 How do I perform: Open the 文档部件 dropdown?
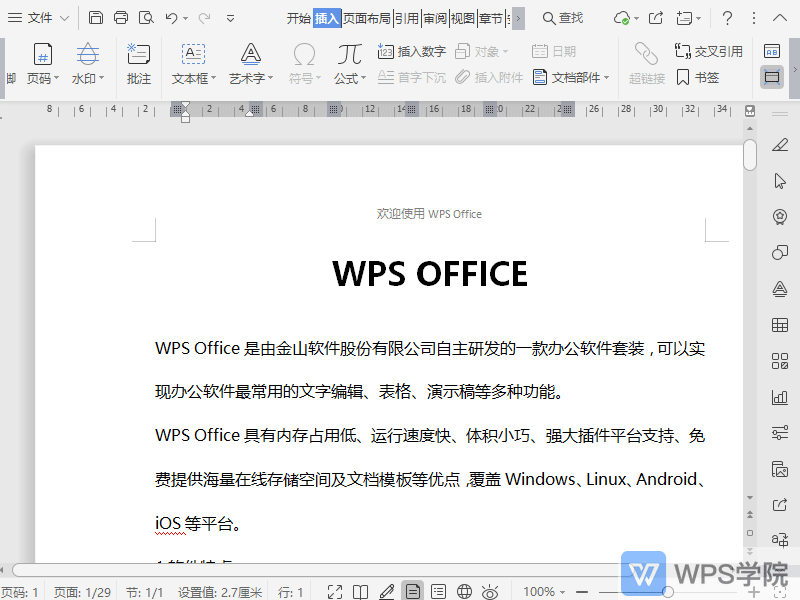coord(572,77)
